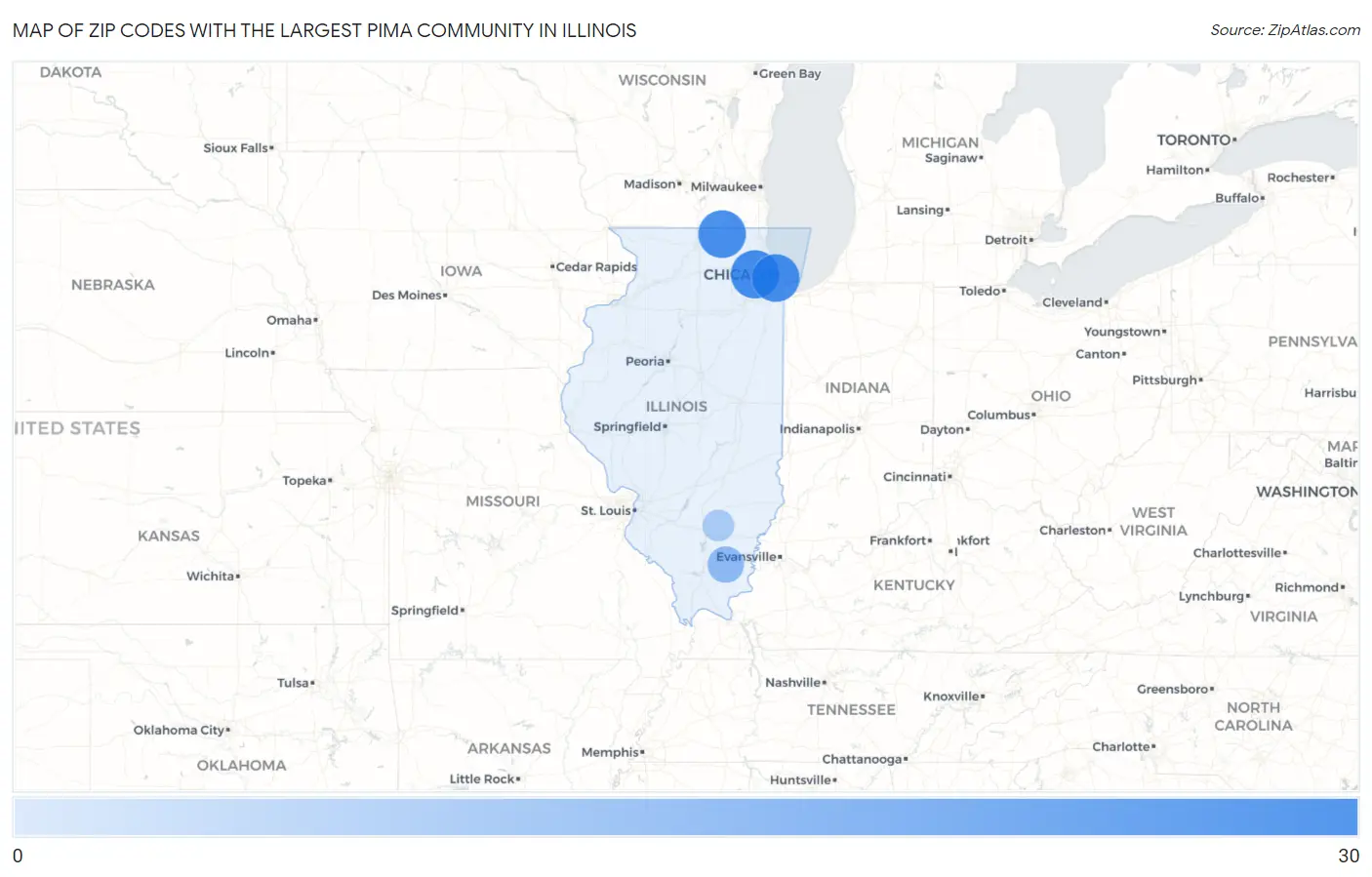The height and width of the screenshot is (877, 1372).
Task: Click the Detroit city label
Action: click(x=1008, y=239)
